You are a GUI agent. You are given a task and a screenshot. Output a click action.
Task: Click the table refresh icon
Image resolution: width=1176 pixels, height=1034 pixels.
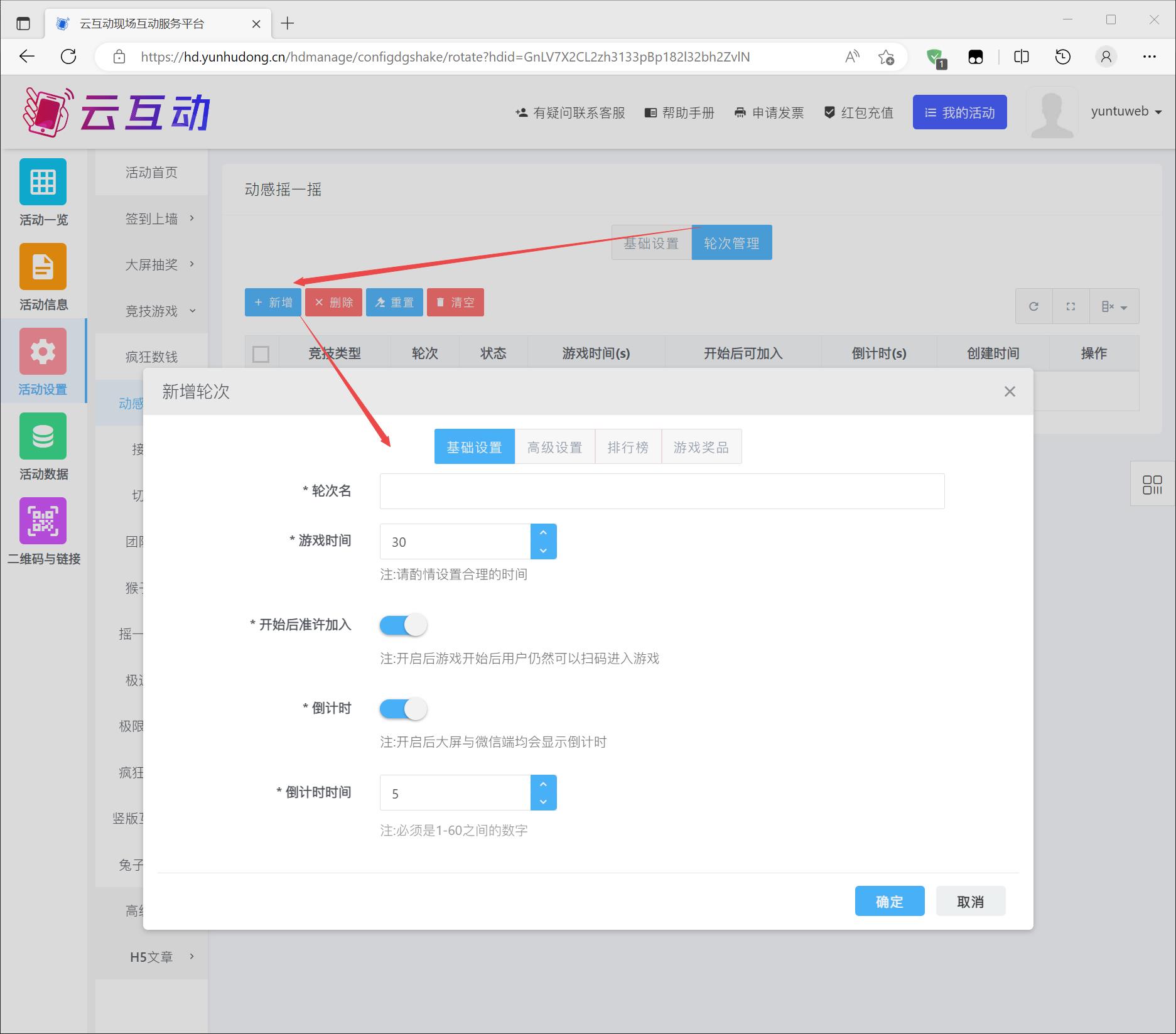1033,306
